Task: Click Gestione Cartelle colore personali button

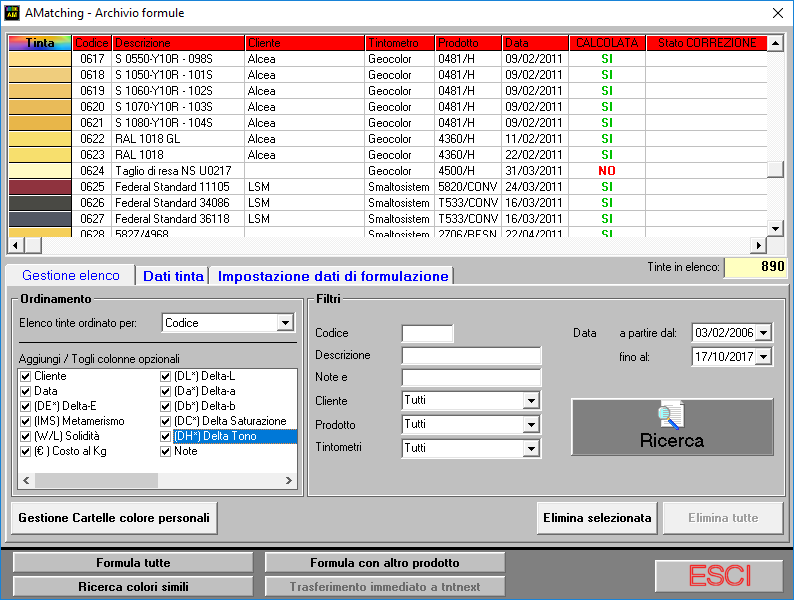Action: (x=114, y=518)
